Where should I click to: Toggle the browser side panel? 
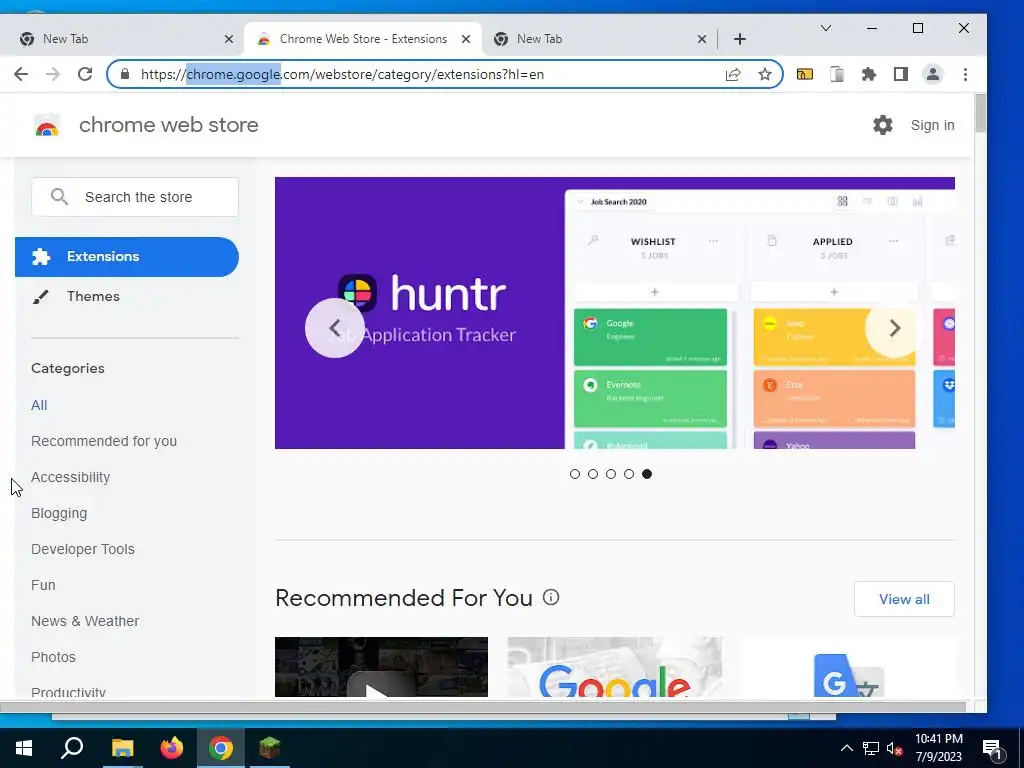(901, 74)
